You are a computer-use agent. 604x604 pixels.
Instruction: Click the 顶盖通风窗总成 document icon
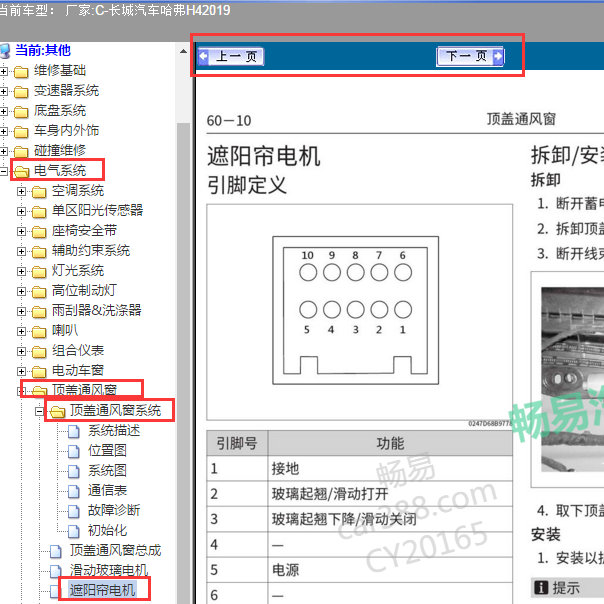click(55, 552)
